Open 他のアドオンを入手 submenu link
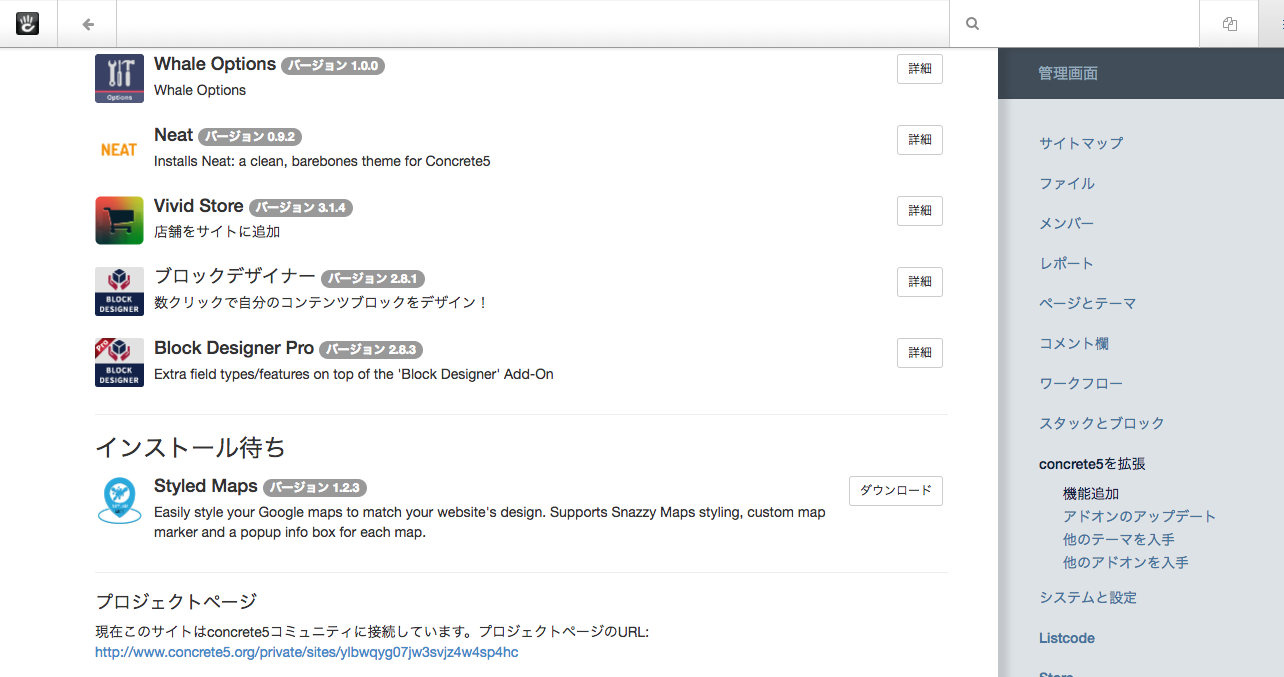The height and width of the screenshot is (677, 1284). pyautogui.click(x=1126, y=563)
